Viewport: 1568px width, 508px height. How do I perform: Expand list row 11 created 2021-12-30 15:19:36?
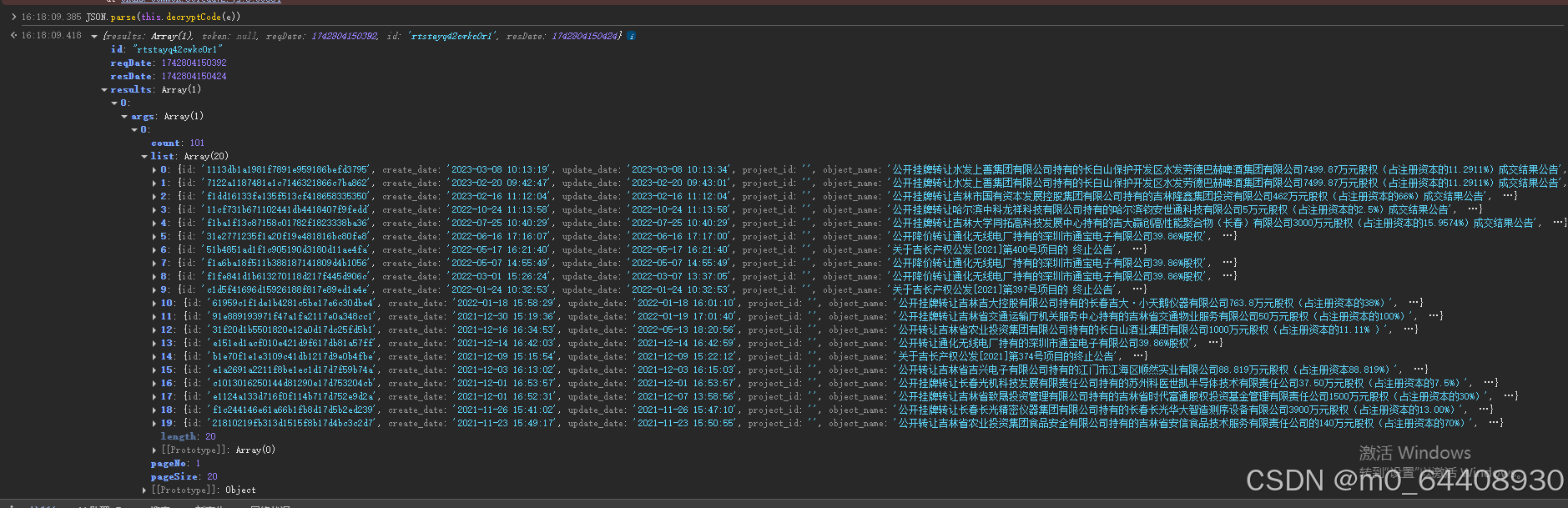(x=154, y=317)
